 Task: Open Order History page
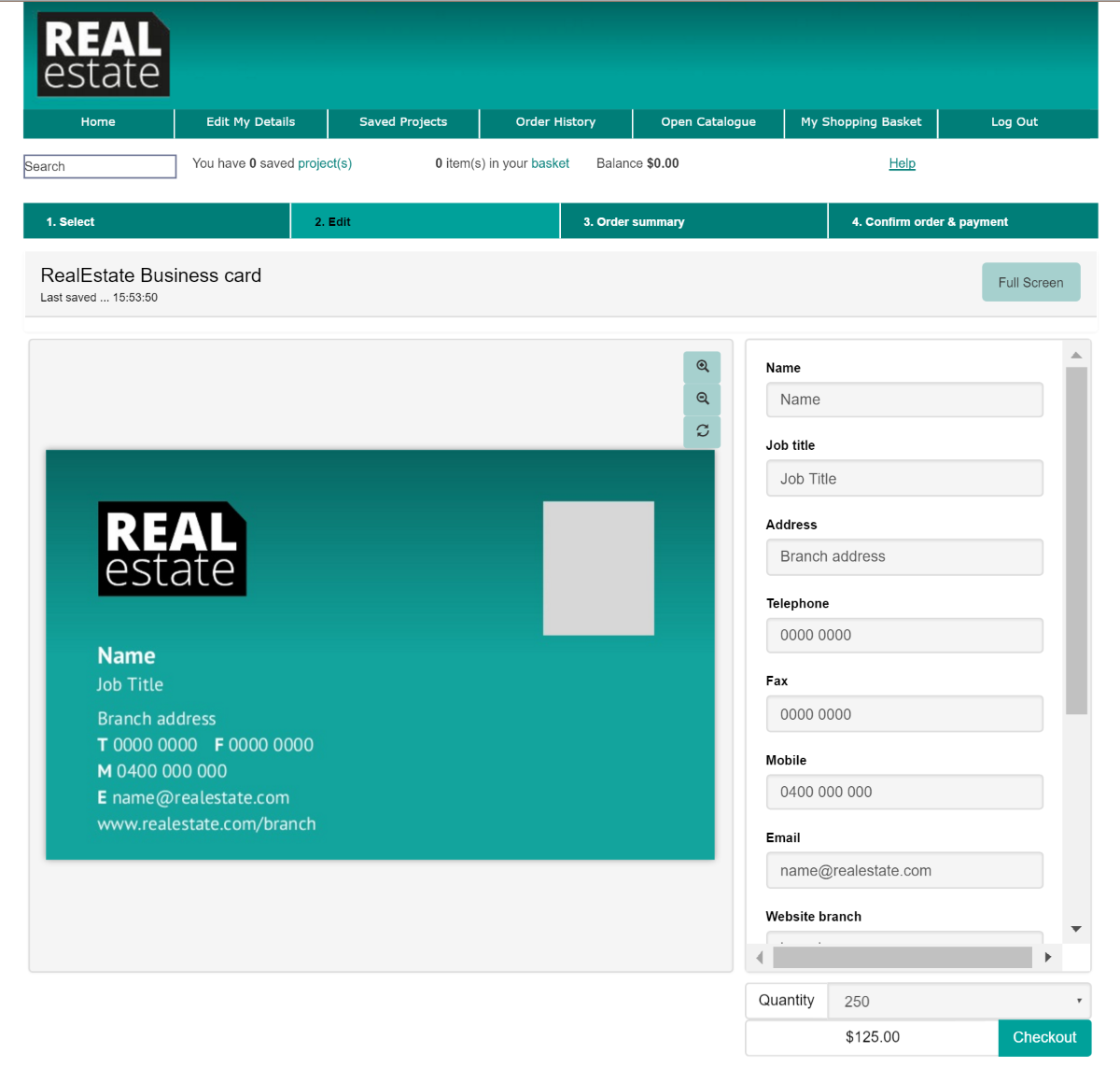point(555,122)
